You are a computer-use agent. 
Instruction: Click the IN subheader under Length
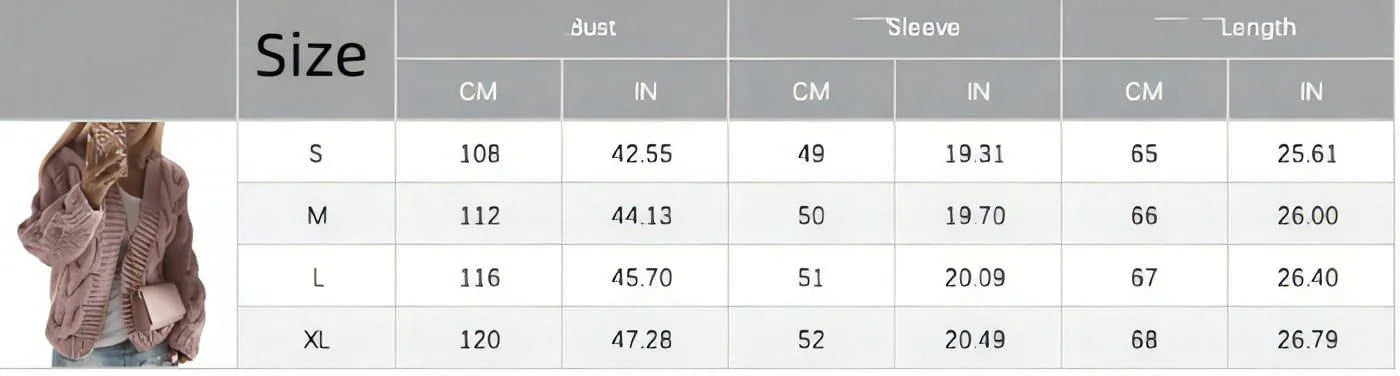point(1311,91)
